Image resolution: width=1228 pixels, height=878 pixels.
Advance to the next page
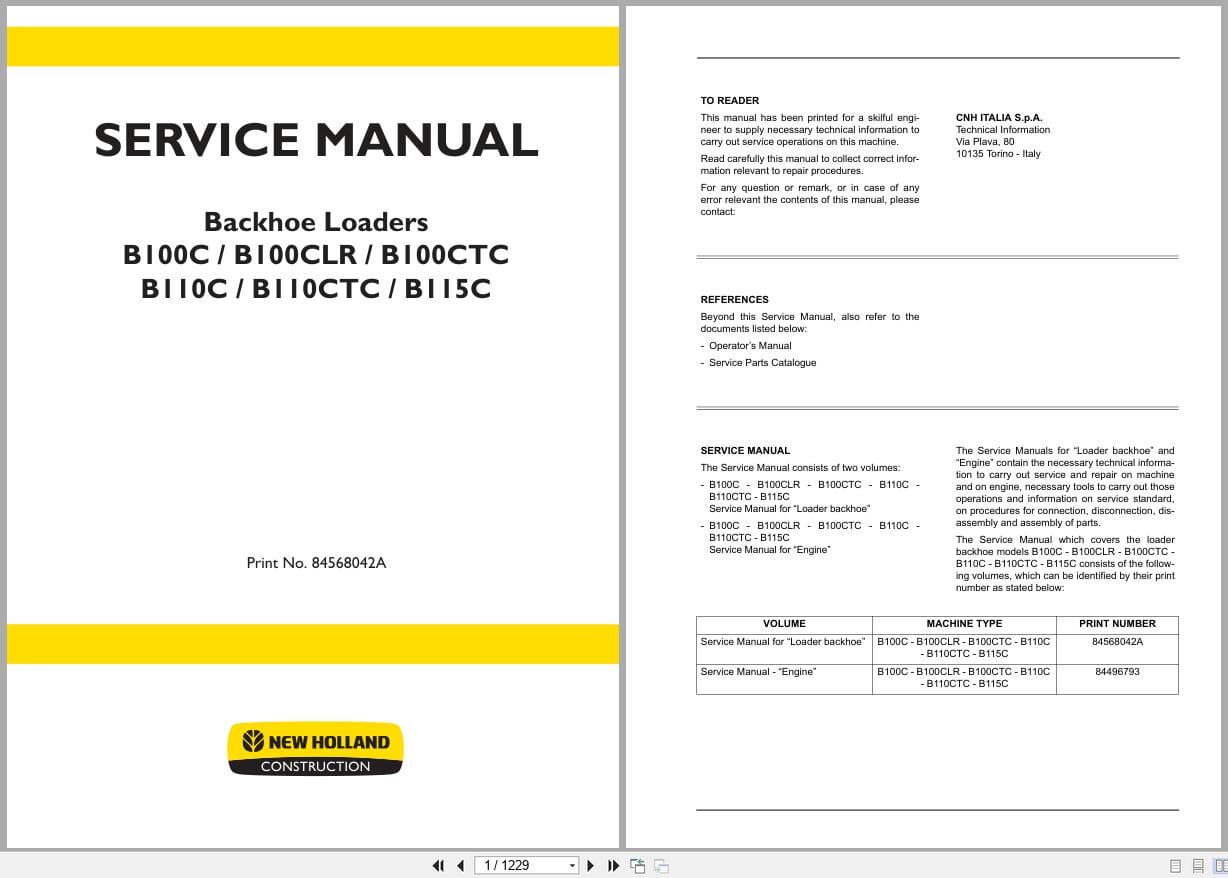click(x=590, y=865)
